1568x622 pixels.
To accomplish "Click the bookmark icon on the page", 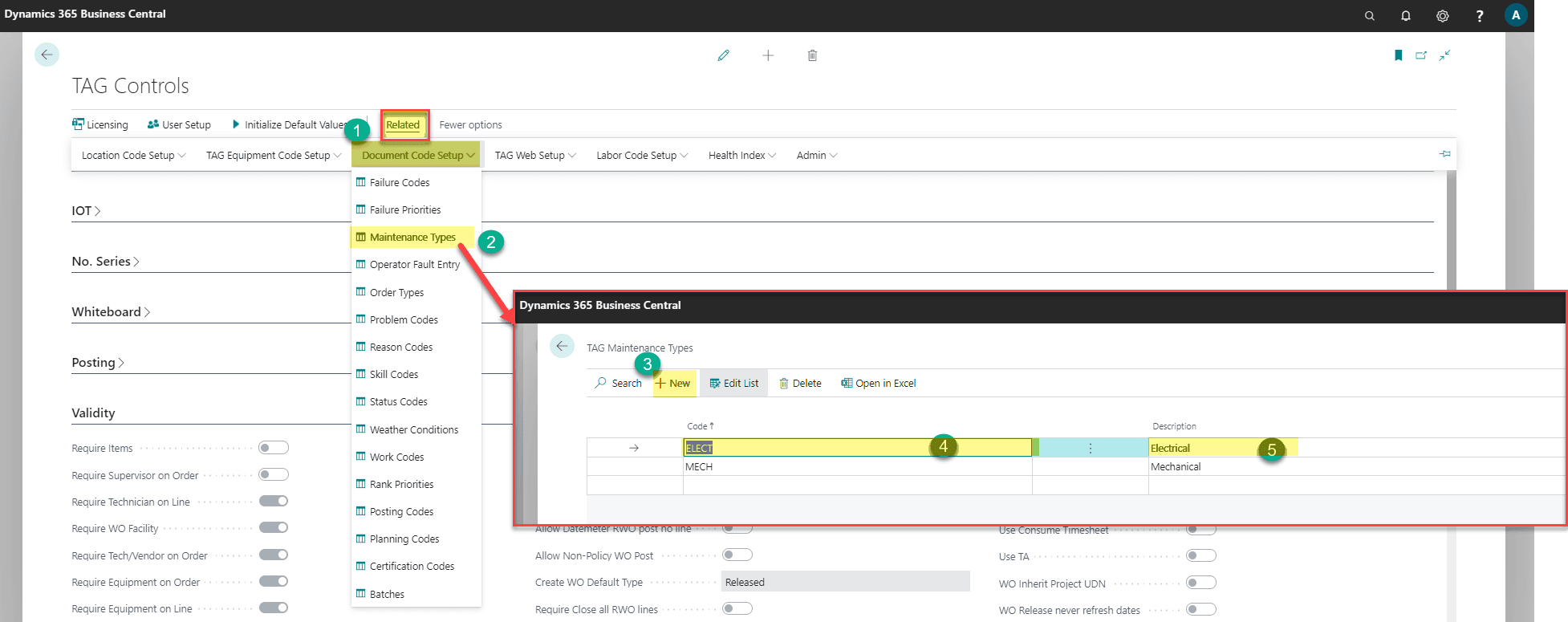I will pyautogui.click(x=1399, y=55).
